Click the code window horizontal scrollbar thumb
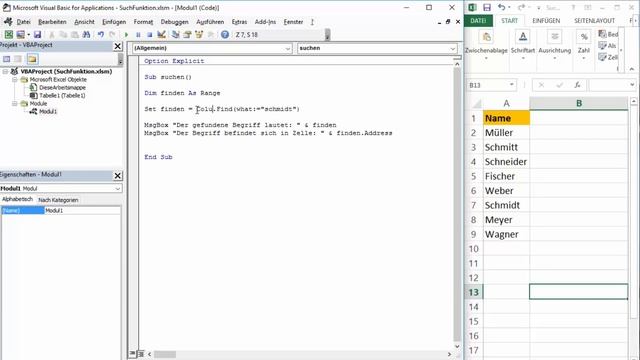This screenshot has width=640, height=360. pos(165,354)
